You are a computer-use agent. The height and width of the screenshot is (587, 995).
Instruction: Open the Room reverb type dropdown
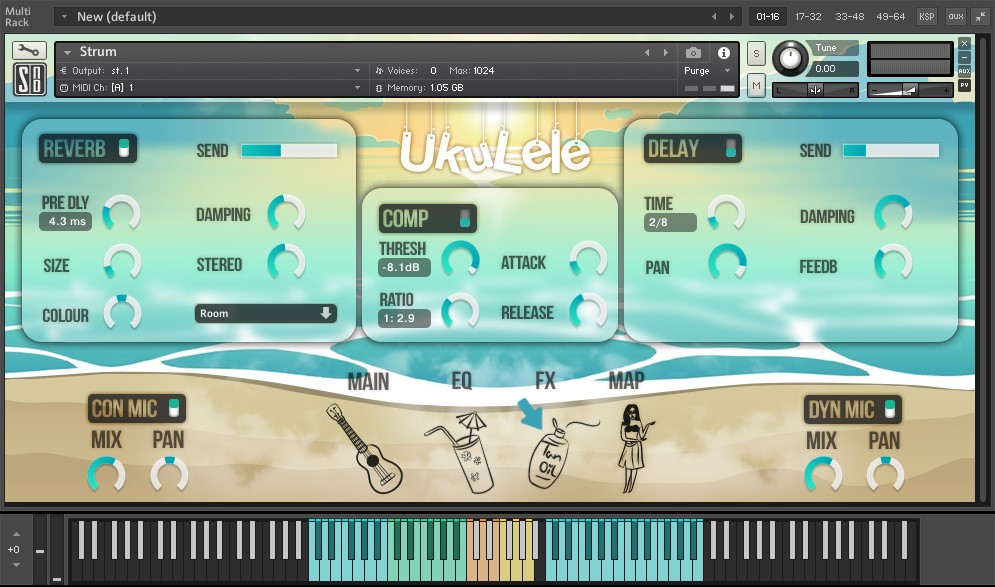click(x=265, y=313)
